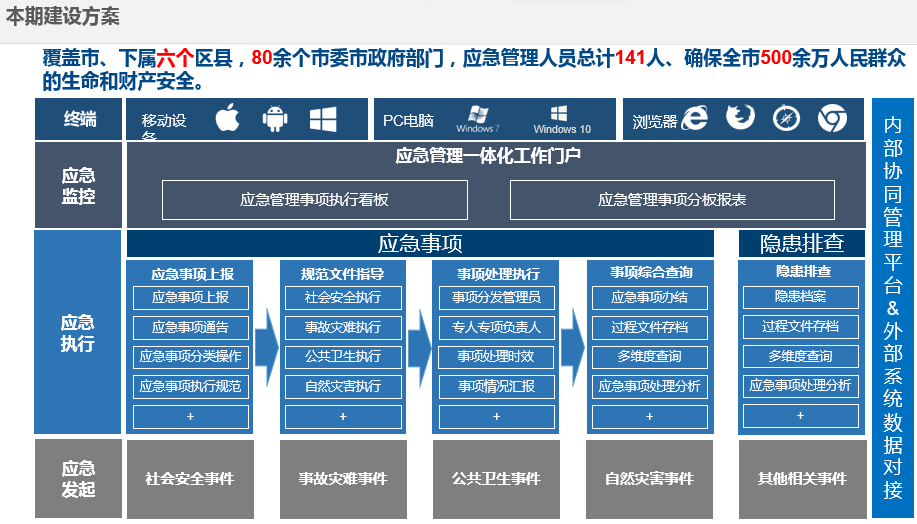
Task: Expand plus box under 自然灾害执行
Action: [x=343, y=417]
